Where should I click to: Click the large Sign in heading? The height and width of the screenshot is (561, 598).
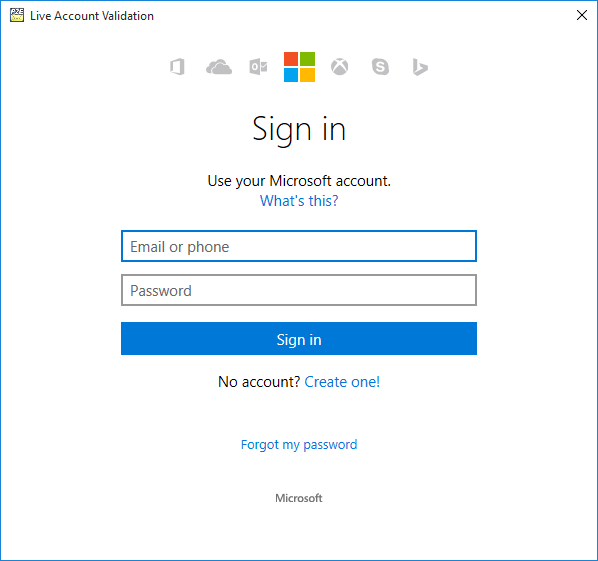point(299,130)
